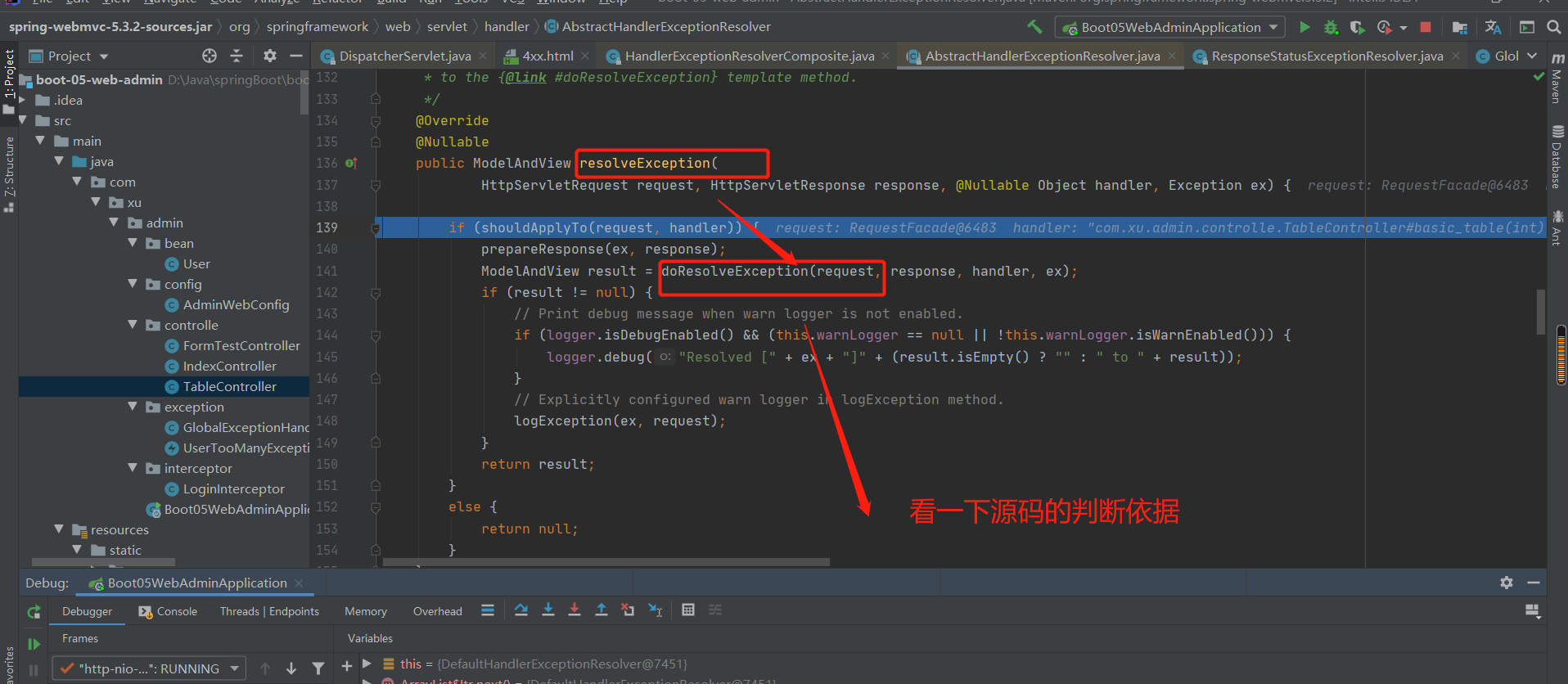Viewport: 1568px width, 684px height.
Task: Collapse the exception package
Action: click(x=133, y=407)
